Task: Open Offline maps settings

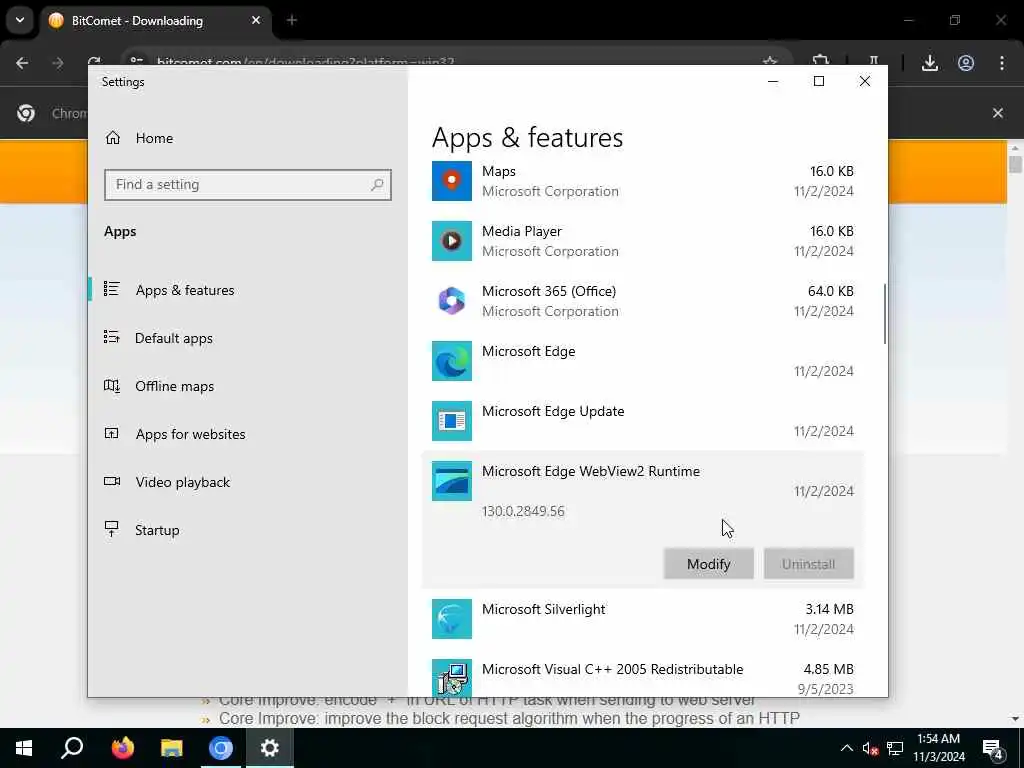Action: coord(247,386)
